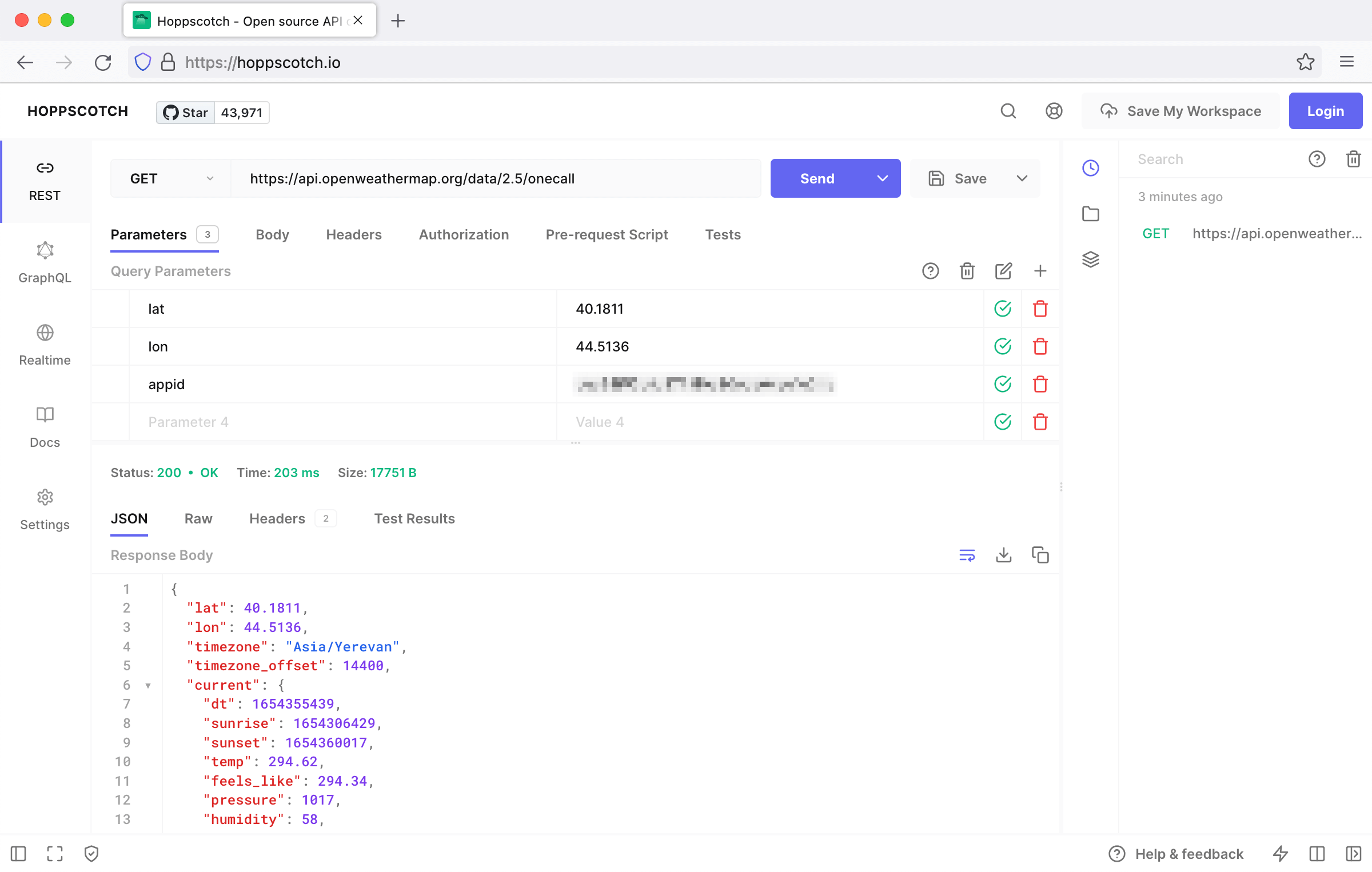This screenshot has height=872, width=1372.
Task: Clear all query parameters trash icon
Action: [x=967, y=271]
